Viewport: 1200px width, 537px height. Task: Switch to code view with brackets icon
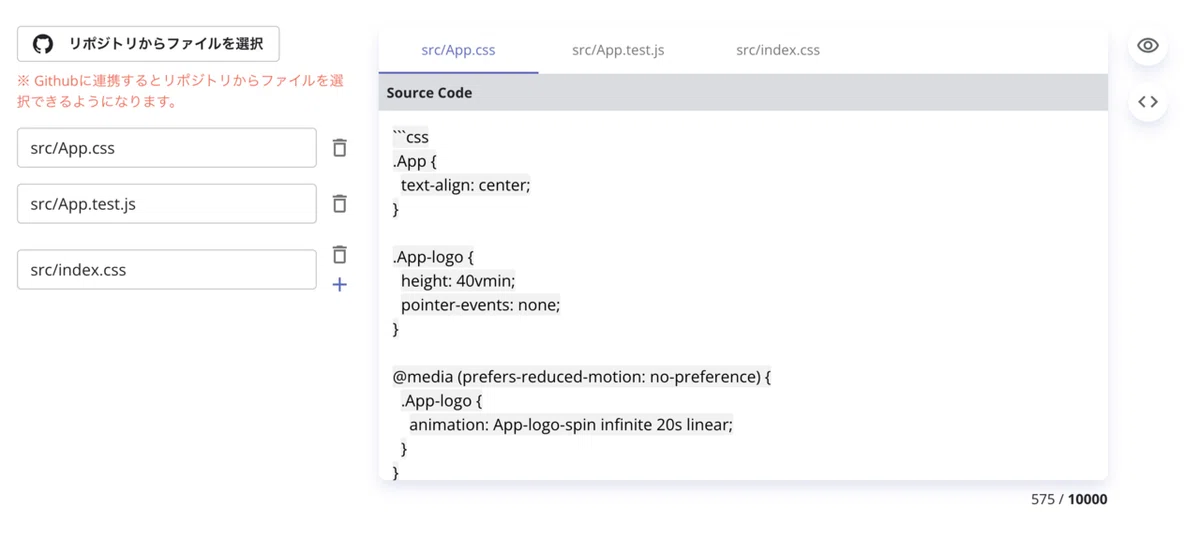1148,102
